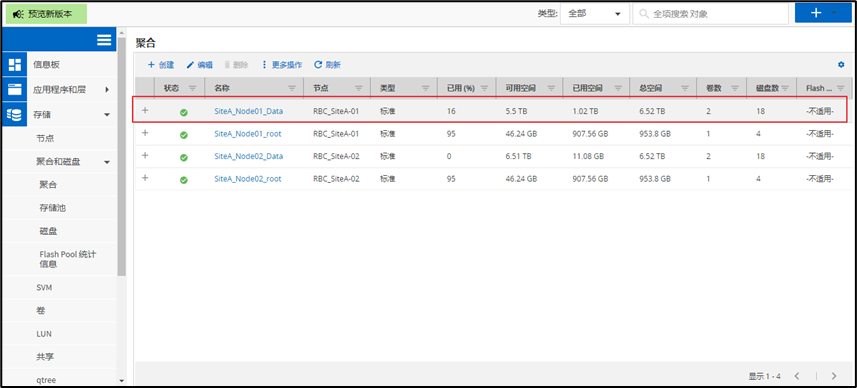Click the 存储 database icon in the sidebar

click(14, 115)
